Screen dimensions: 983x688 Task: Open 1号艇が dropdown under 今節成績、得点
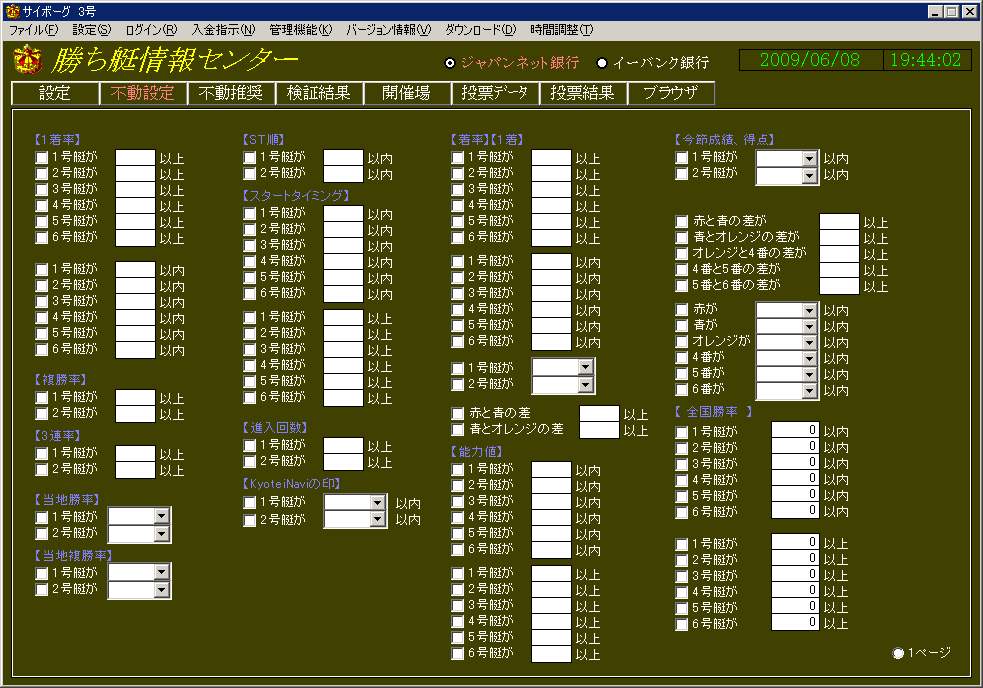809,159
